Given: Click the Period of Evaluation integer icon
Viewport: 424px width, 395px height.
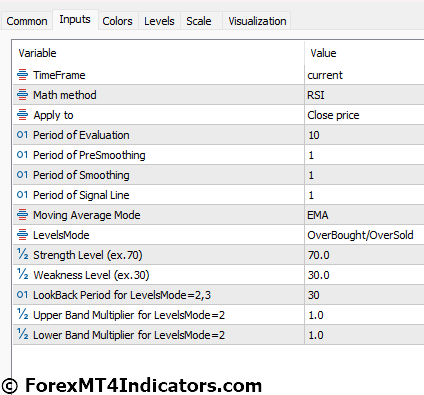Looking at the screenshot, I should coord(22,135).
